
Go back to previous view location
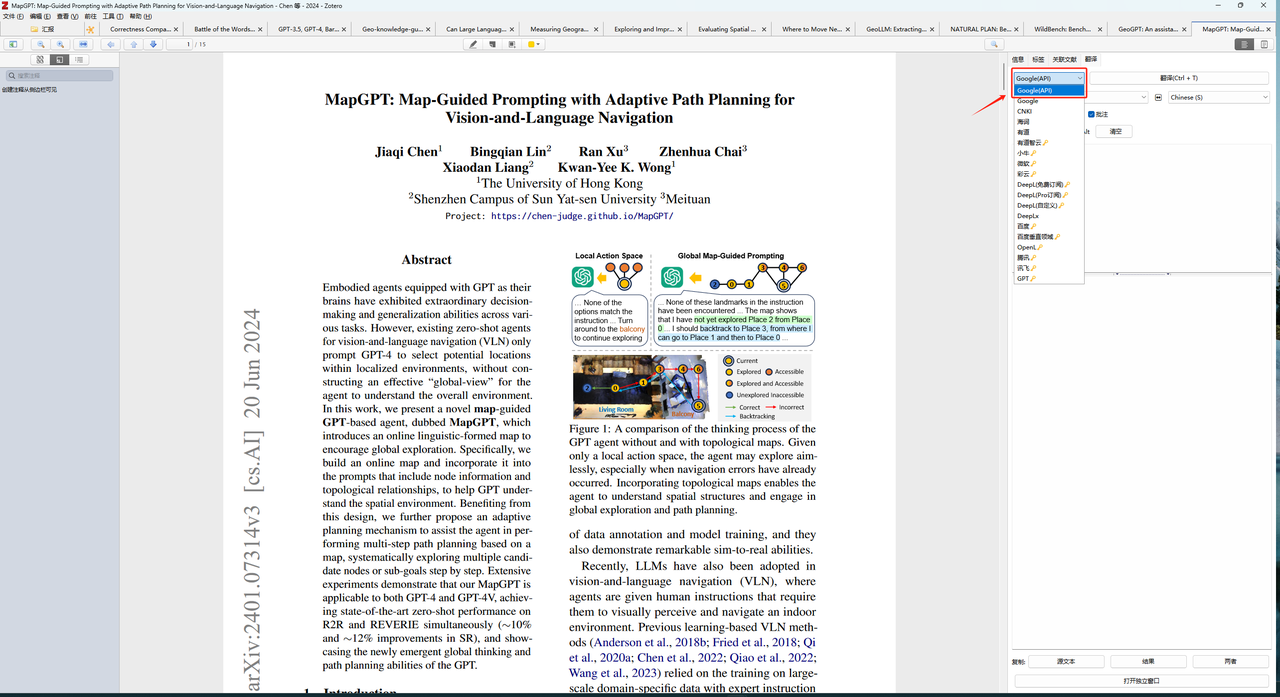point(111,44)
